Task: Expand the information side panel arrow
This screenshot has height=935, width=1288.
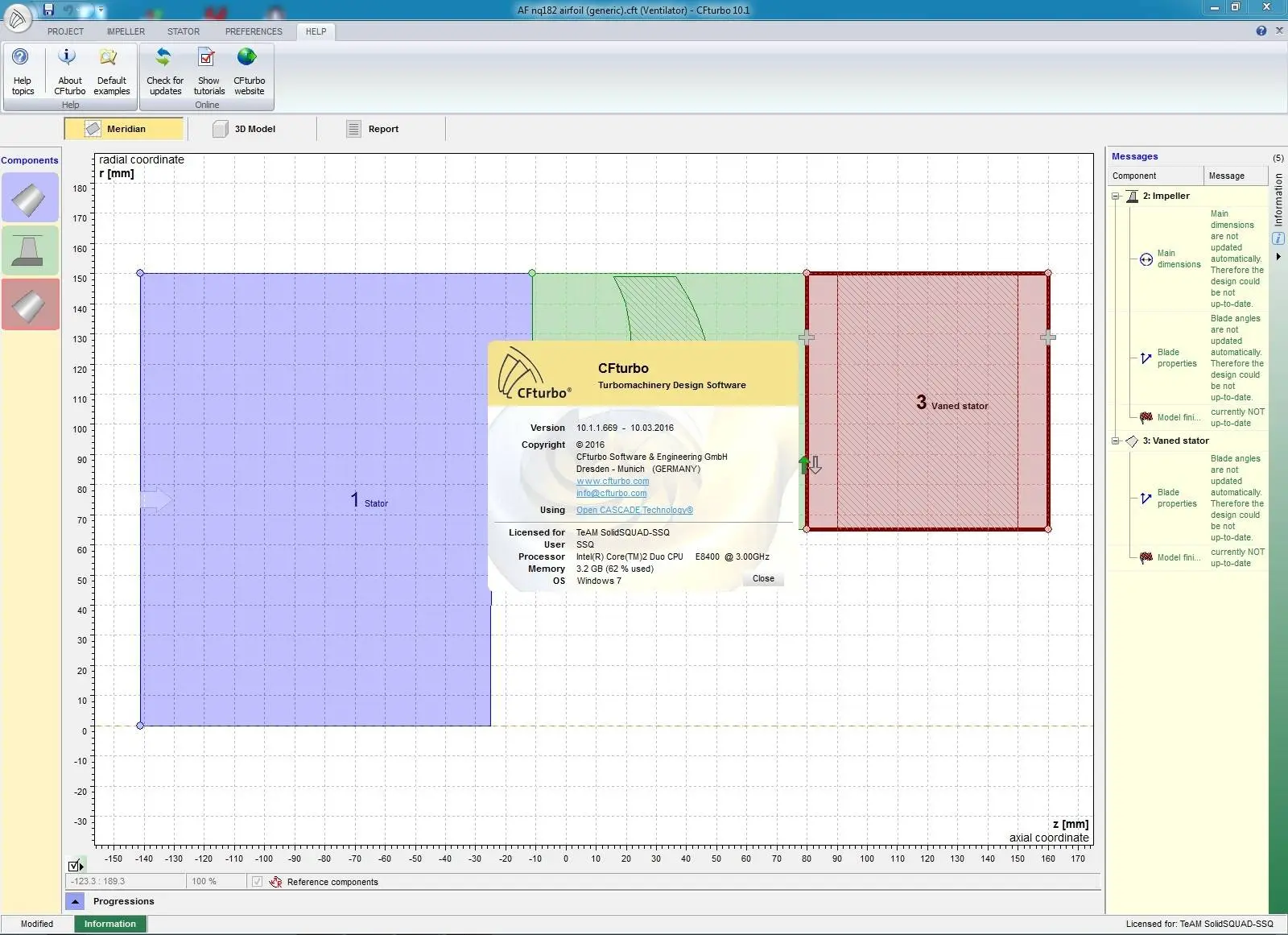Action: click(x=1278, y=257)
